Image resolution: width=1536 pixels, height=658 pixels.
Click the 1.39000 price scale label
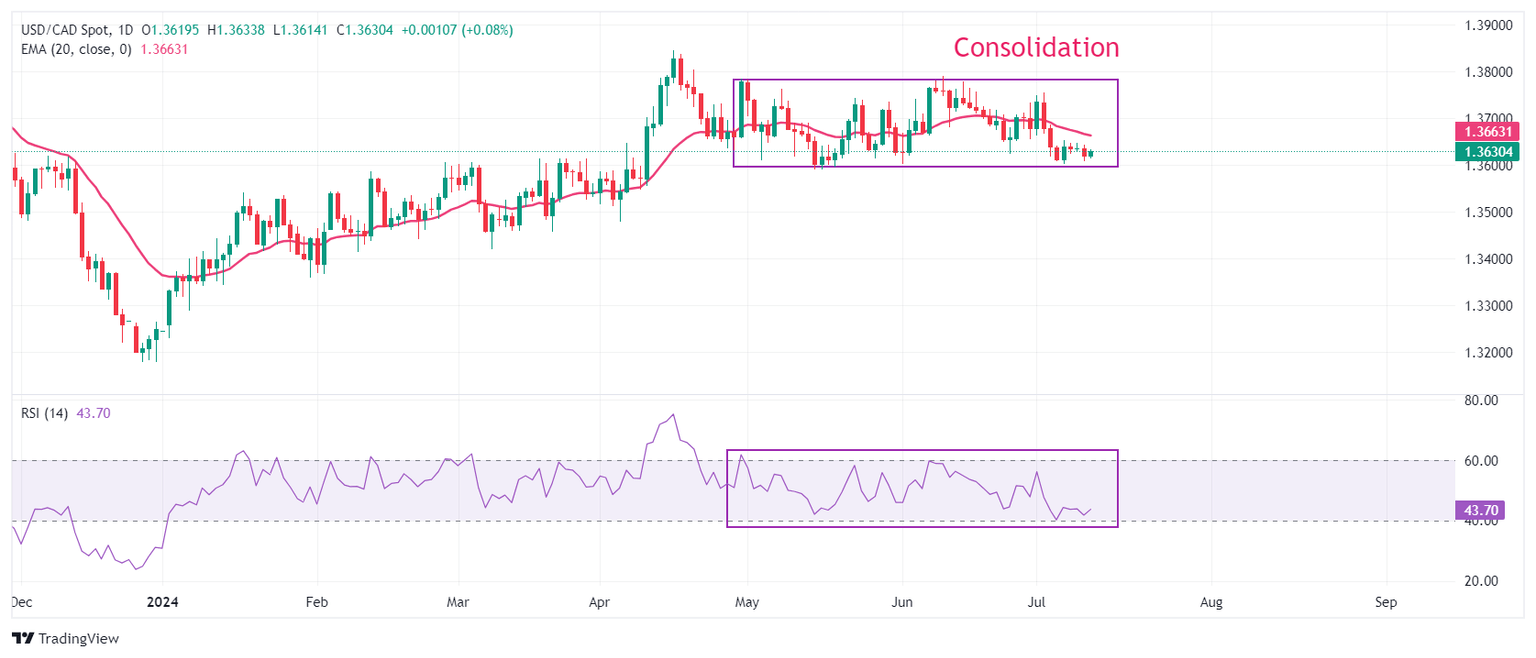point(1487,25)
